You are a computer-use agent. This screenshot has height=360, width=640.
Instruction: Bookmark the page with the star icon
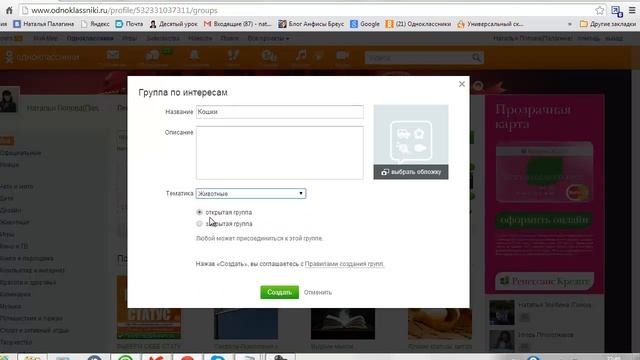(600, 10)
